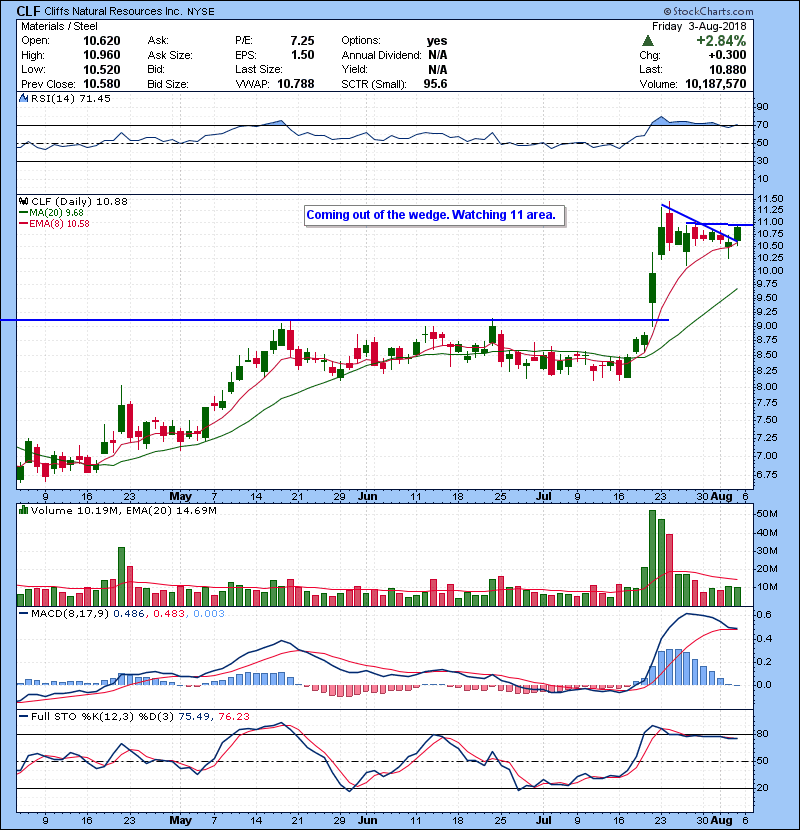Click the 'Volume 10.19M, EMA(20) 14.69M' legend
The width and height of the screenshot is (800, 830).
click(x=123, y=510)
